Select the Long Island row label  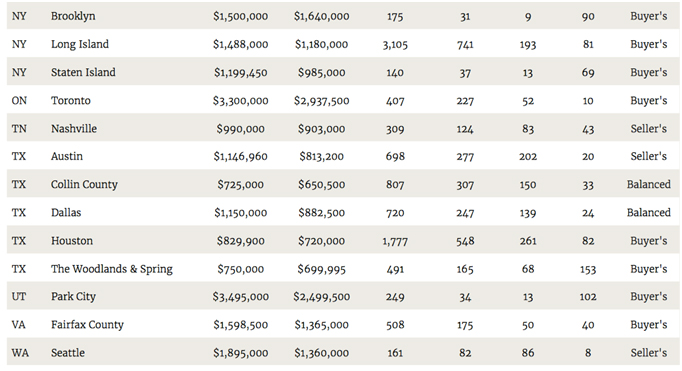[80, 44]
